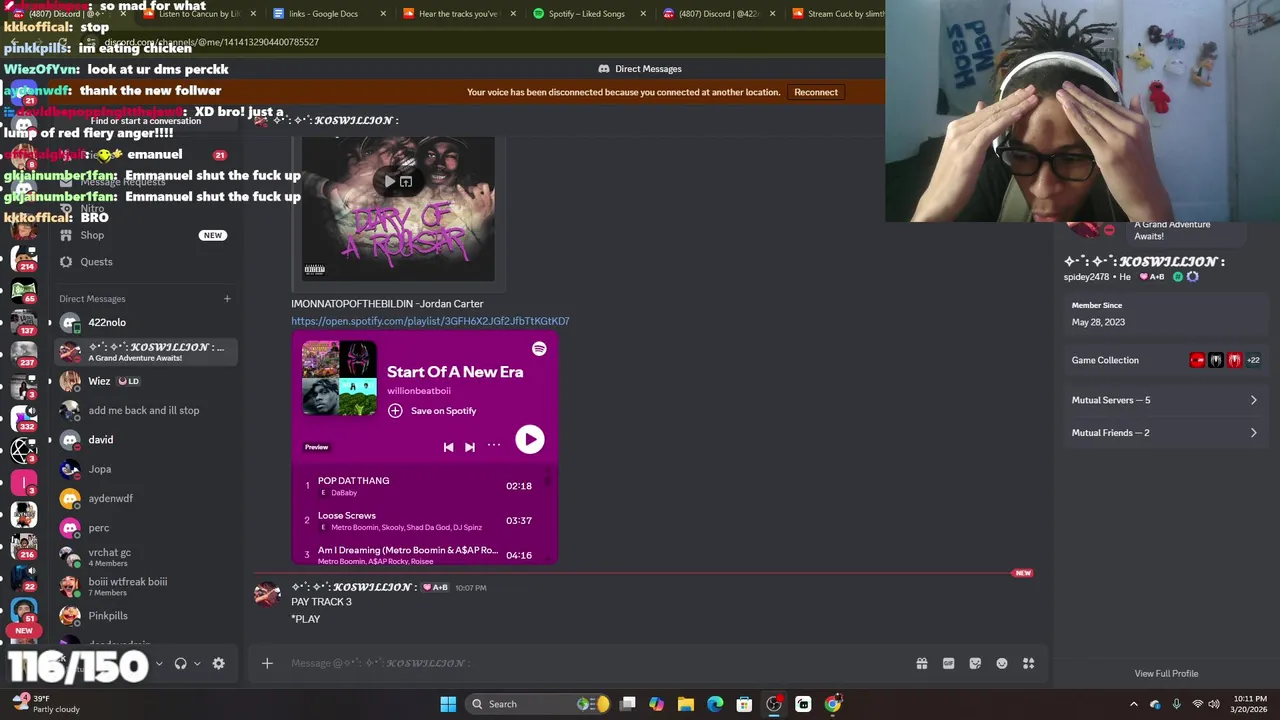Open Microsoft Store from the taskbar
Image resolution: width=1280 pixels, height=720 pixels.
click(x=744, y=704)
